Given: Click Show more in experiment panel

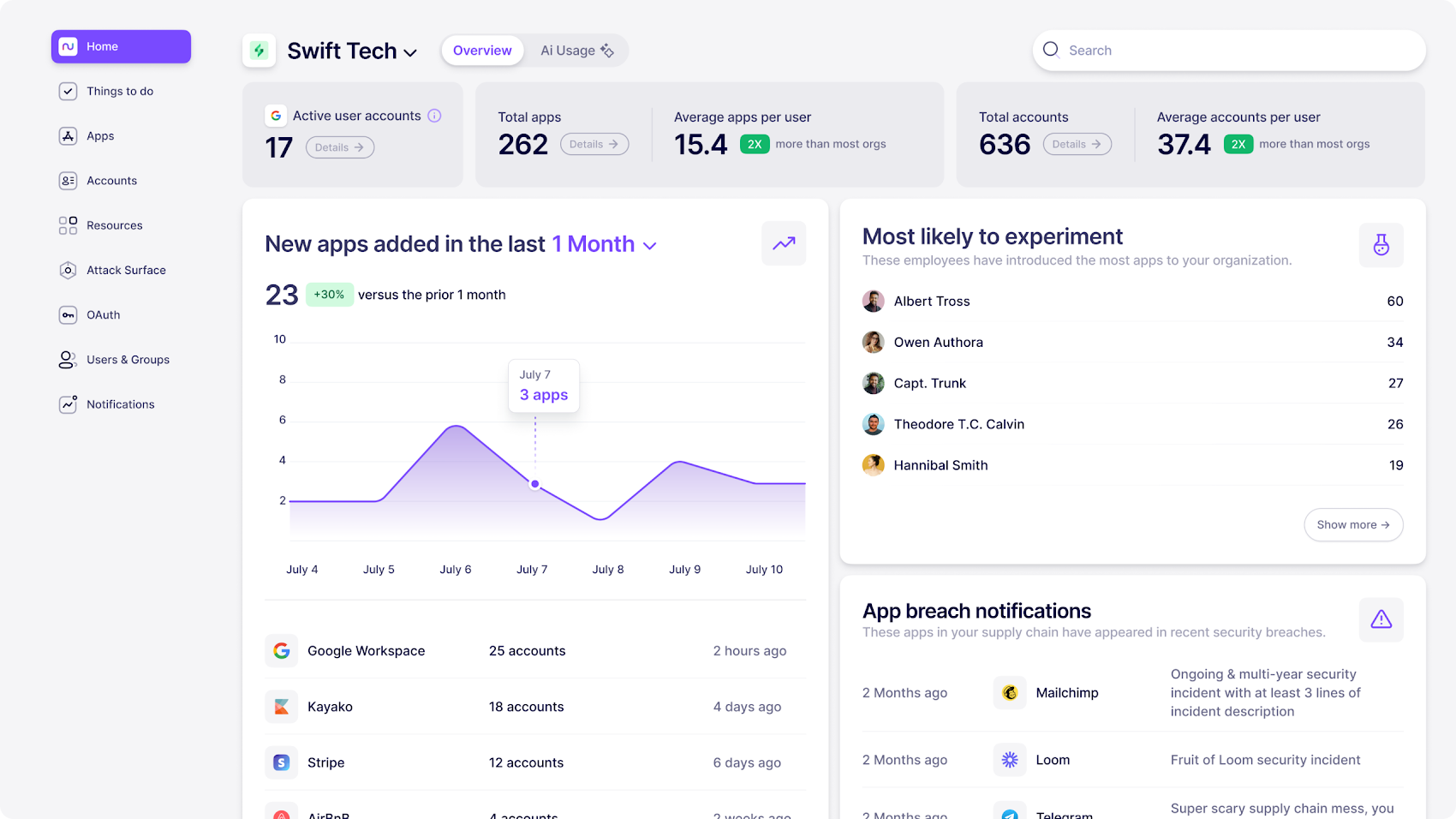Looking at the screenshot, I should click(1352, 525).
